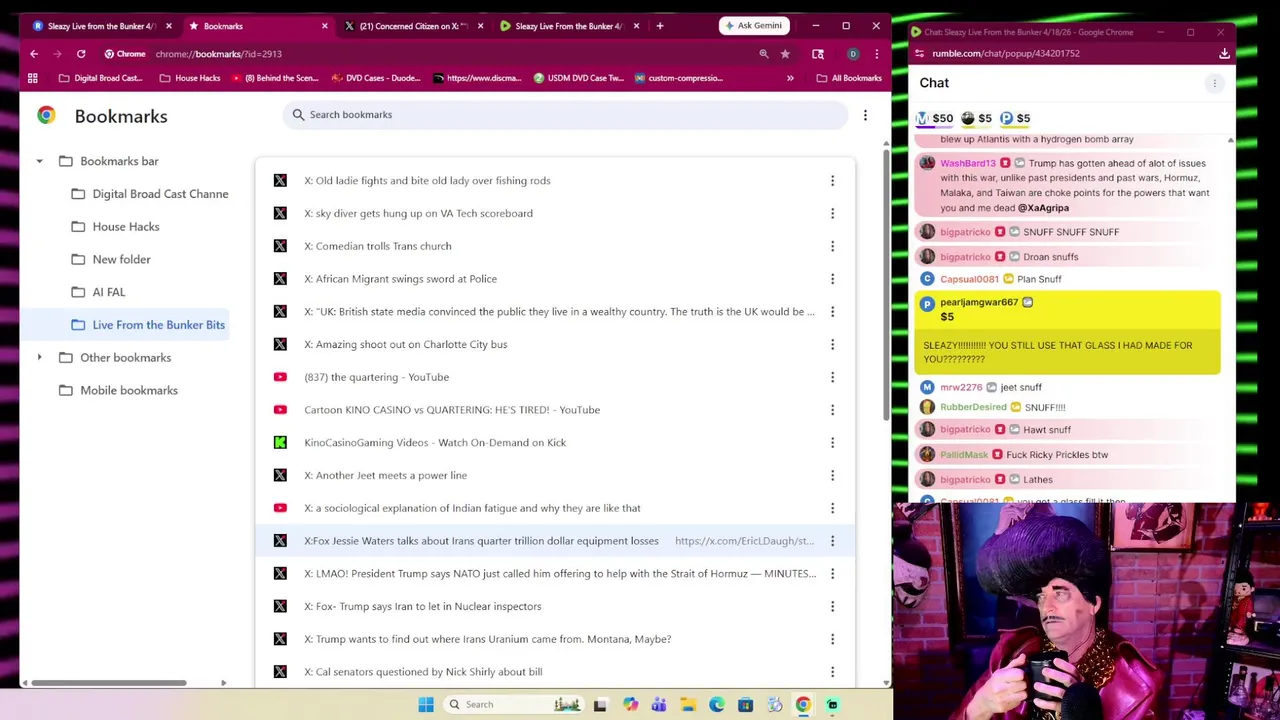Open Task View from the taskbar
This screenshot has height=720, width=1280.
[600, 705]
